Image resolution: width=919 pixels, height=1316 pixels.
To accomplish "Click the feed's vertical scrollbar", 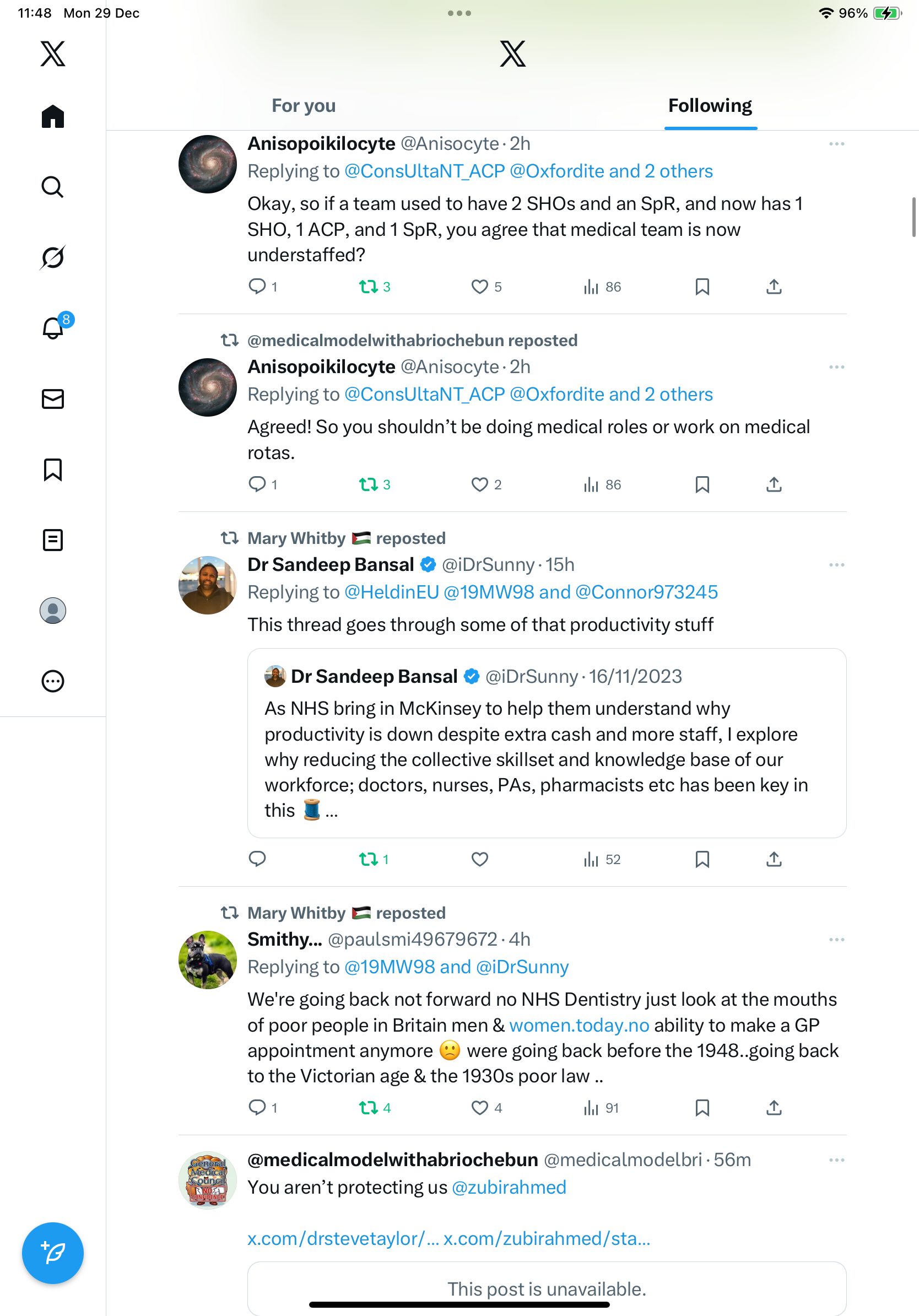I will (x=913, y=217).
